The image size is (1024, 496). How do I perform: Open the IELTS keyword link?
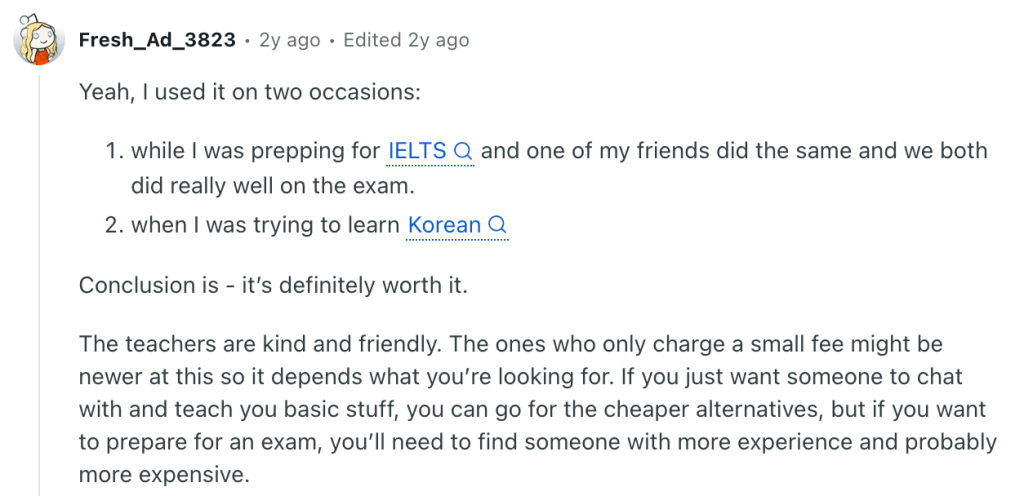[417, 152]
